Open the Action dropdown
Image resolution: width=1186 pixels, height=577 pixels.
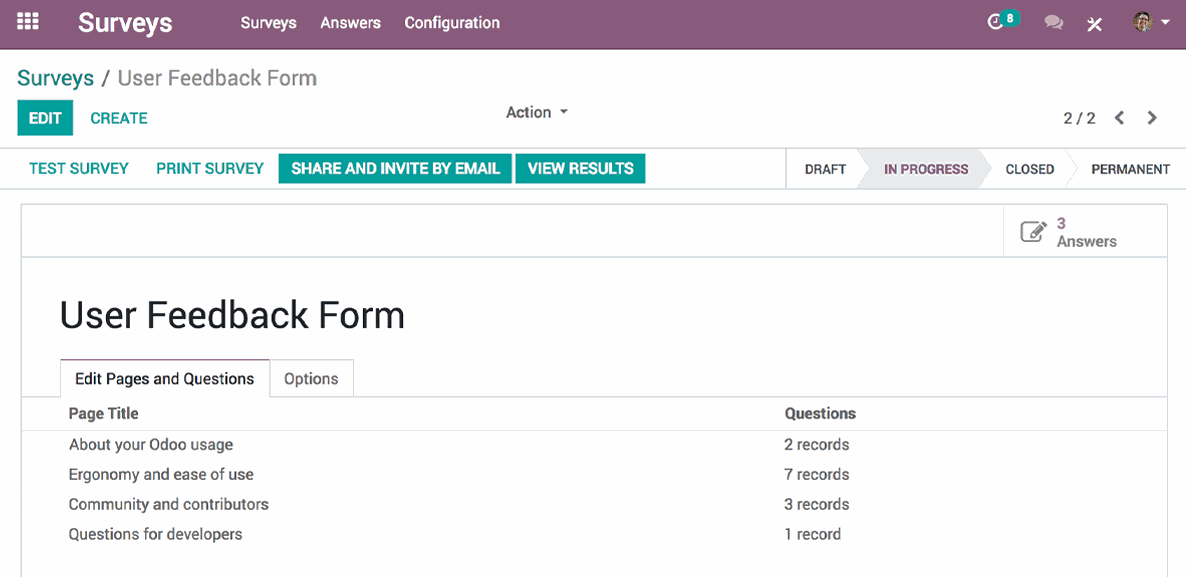tap(537, 112)
